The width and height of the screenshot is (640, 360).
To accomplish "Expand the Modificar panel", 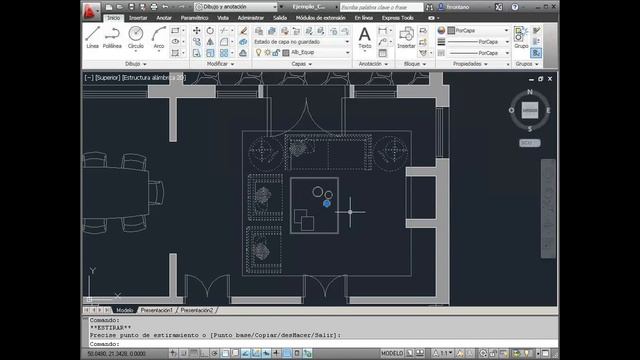I will coord(220,64).
